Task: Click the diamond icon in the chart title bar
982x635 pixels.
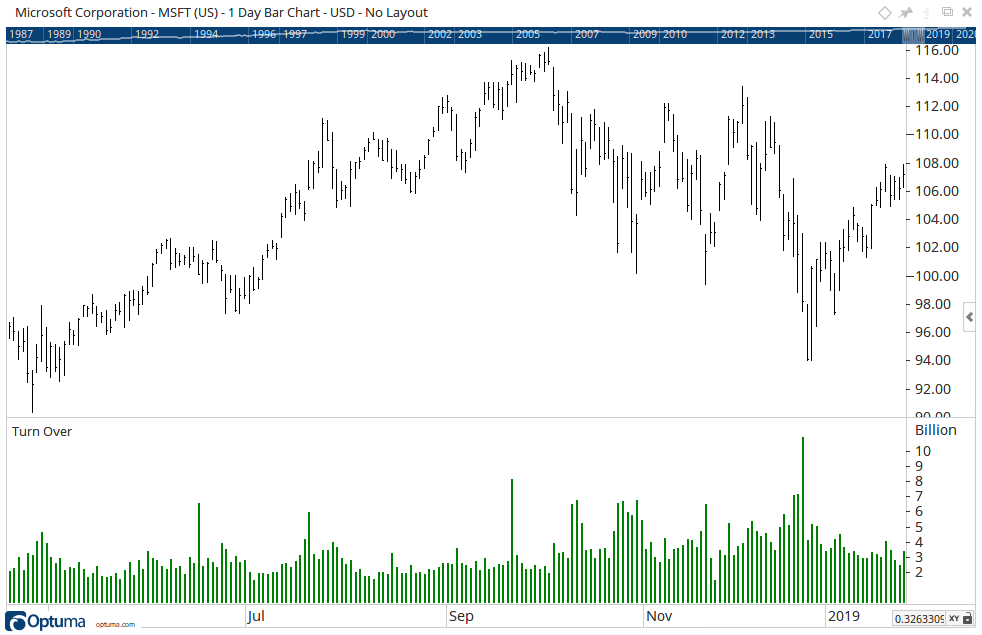Action: (884, 13)
